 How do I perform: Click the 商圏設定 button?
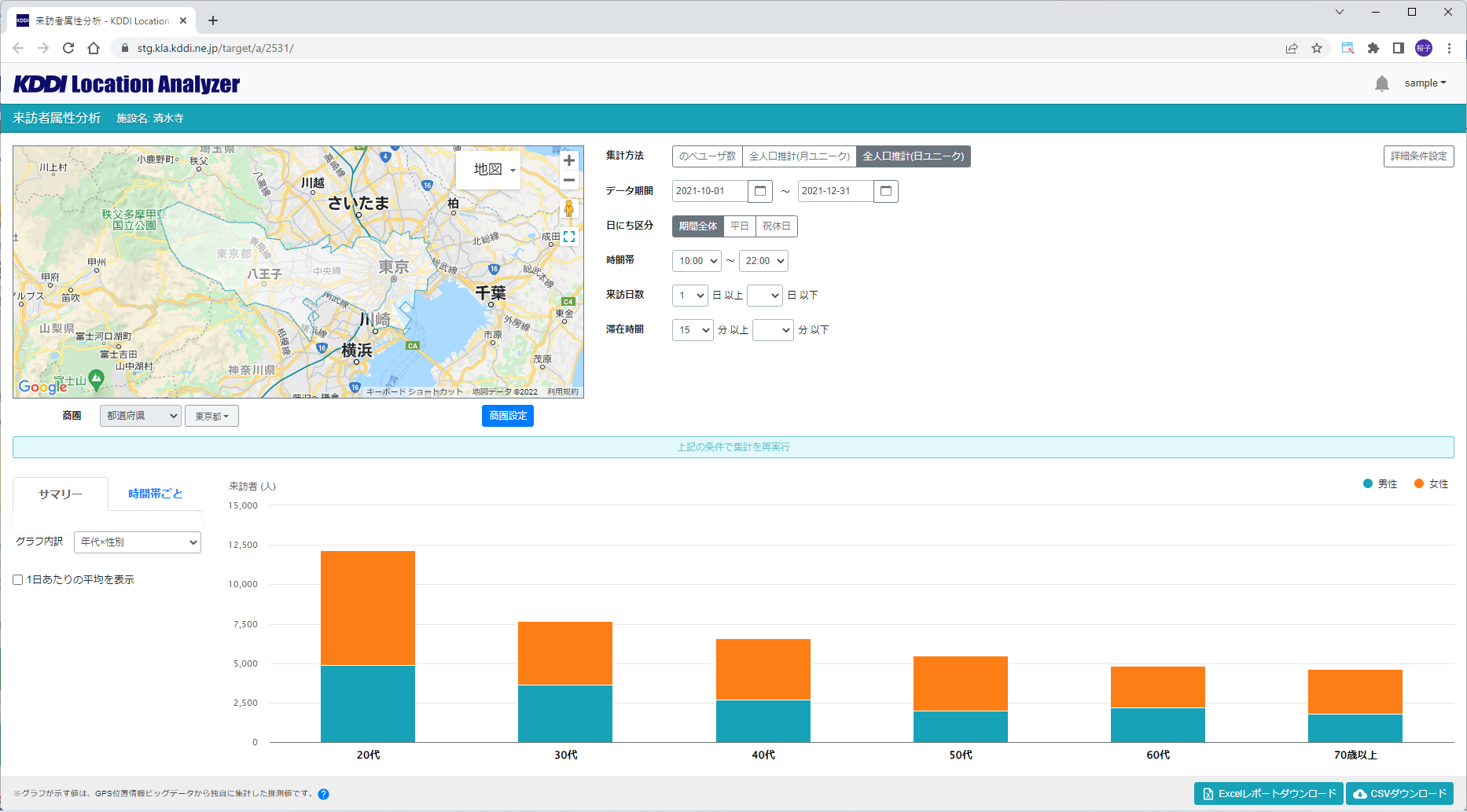pyautogui.click(x=507, y=416)
